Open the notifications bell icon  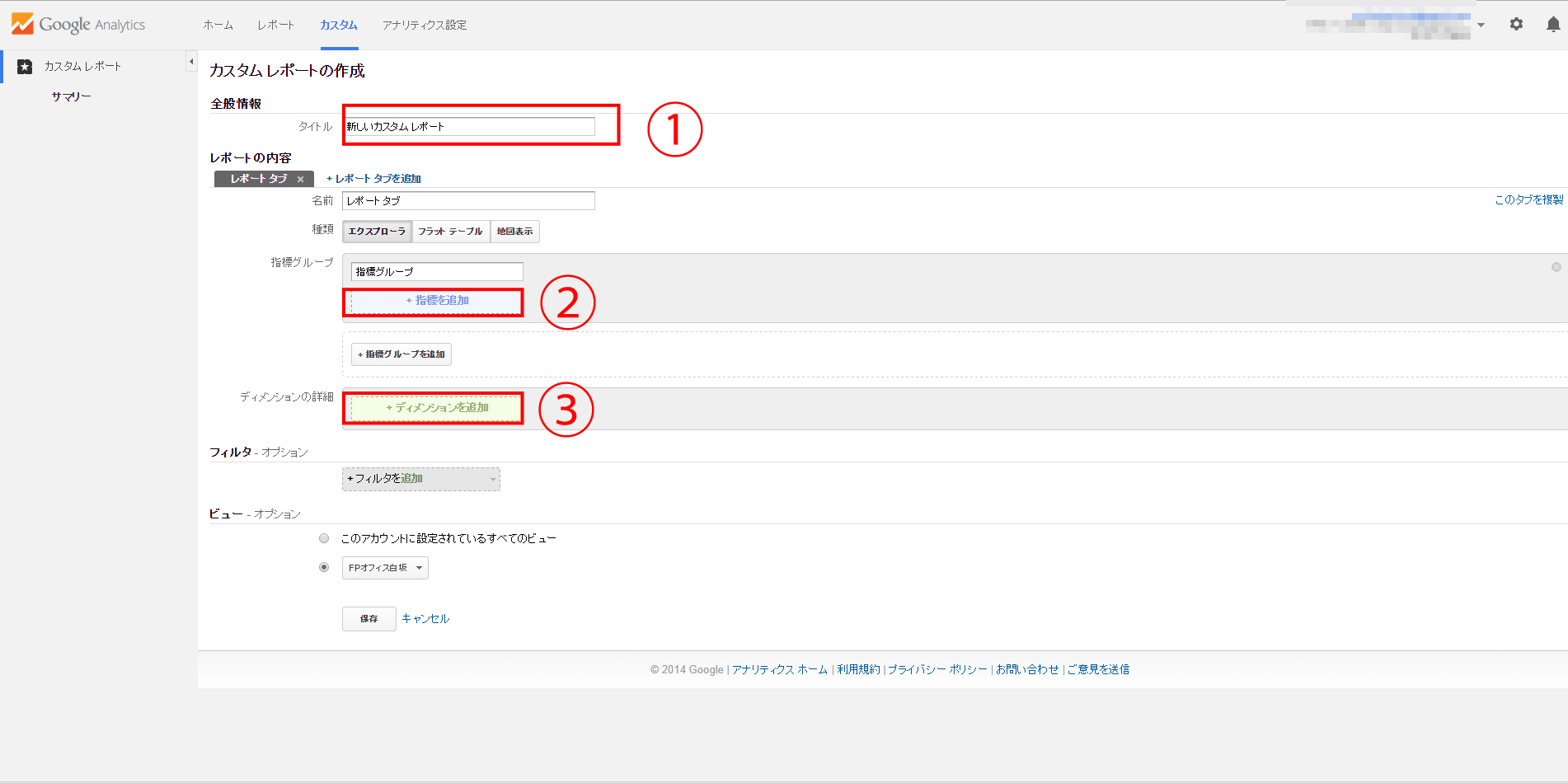tap(1553, 25)
